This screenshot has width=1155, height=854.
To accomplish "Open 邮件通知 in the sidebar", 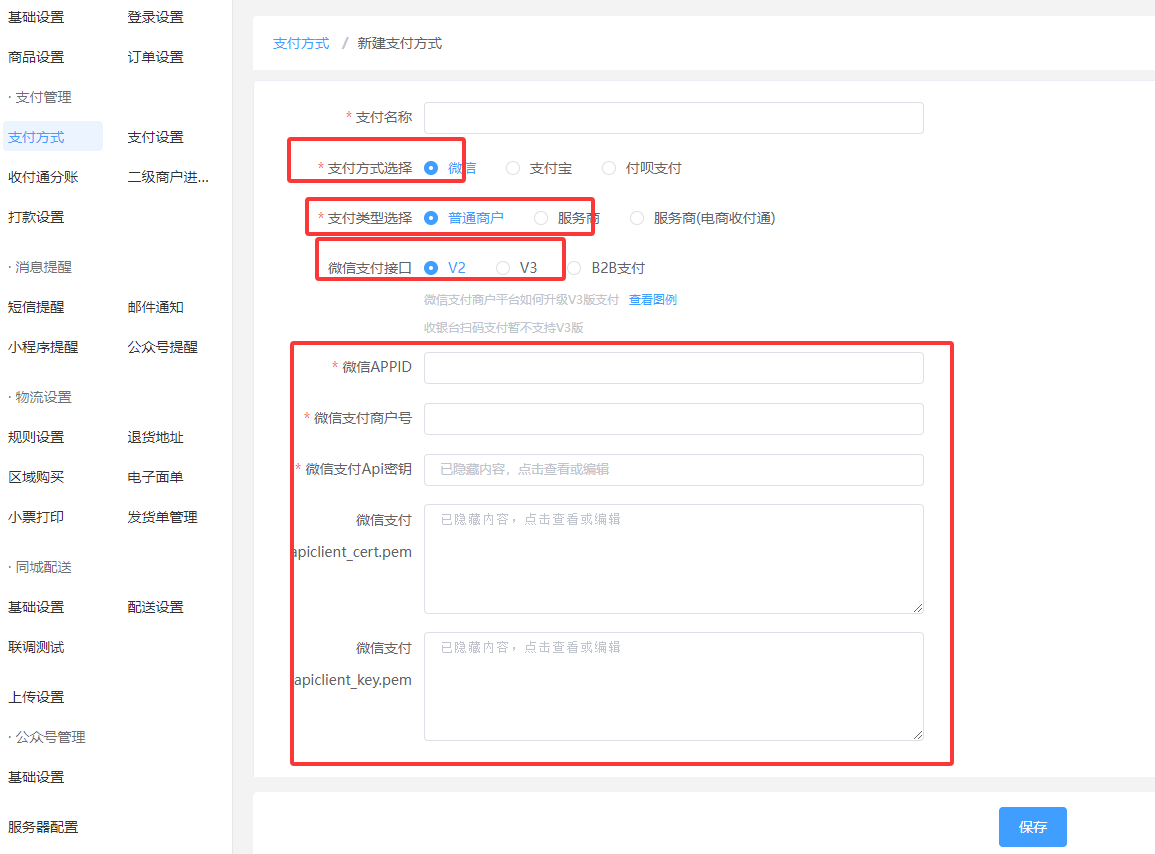I will [x=155, y=307].
